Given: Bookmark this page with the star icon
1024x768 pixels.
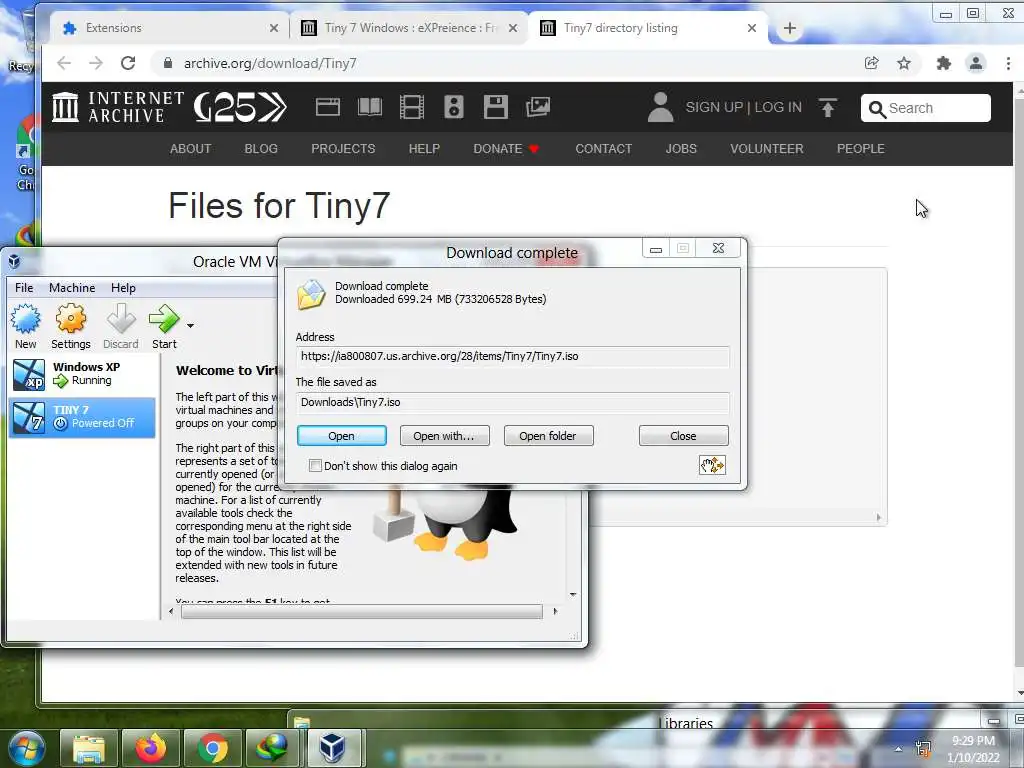Looking at the screenshot, I should (904, 63).
